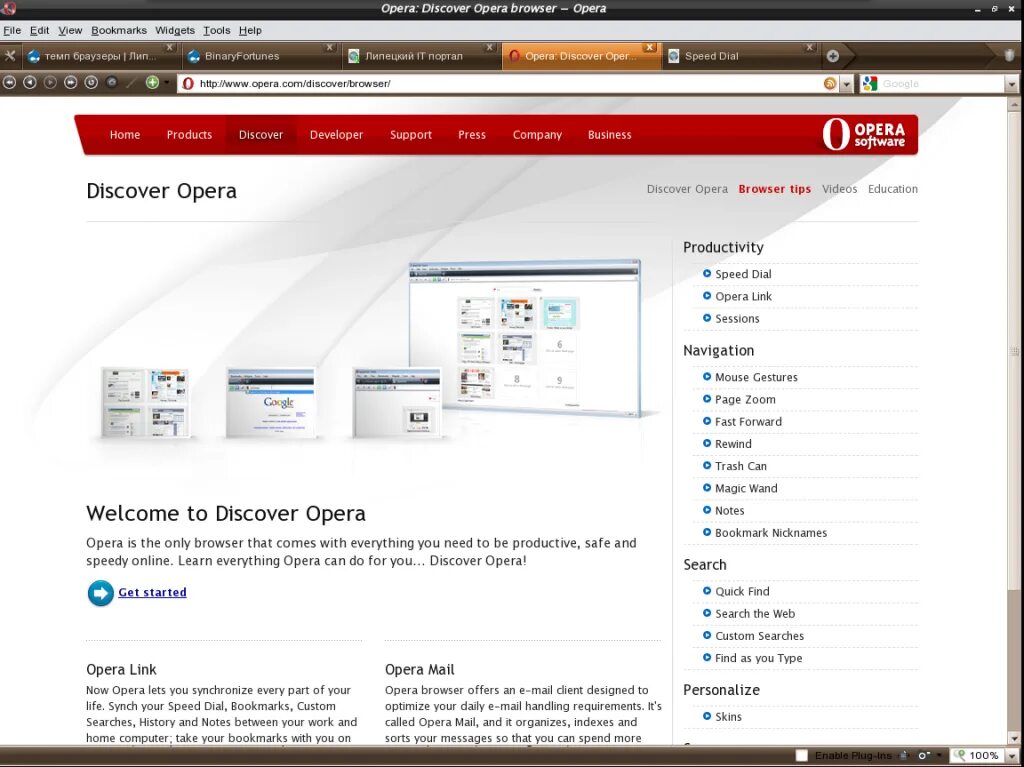1024x767 pixels.
Task: Open Trash Can link in sidebar
Action: (741, 466)
